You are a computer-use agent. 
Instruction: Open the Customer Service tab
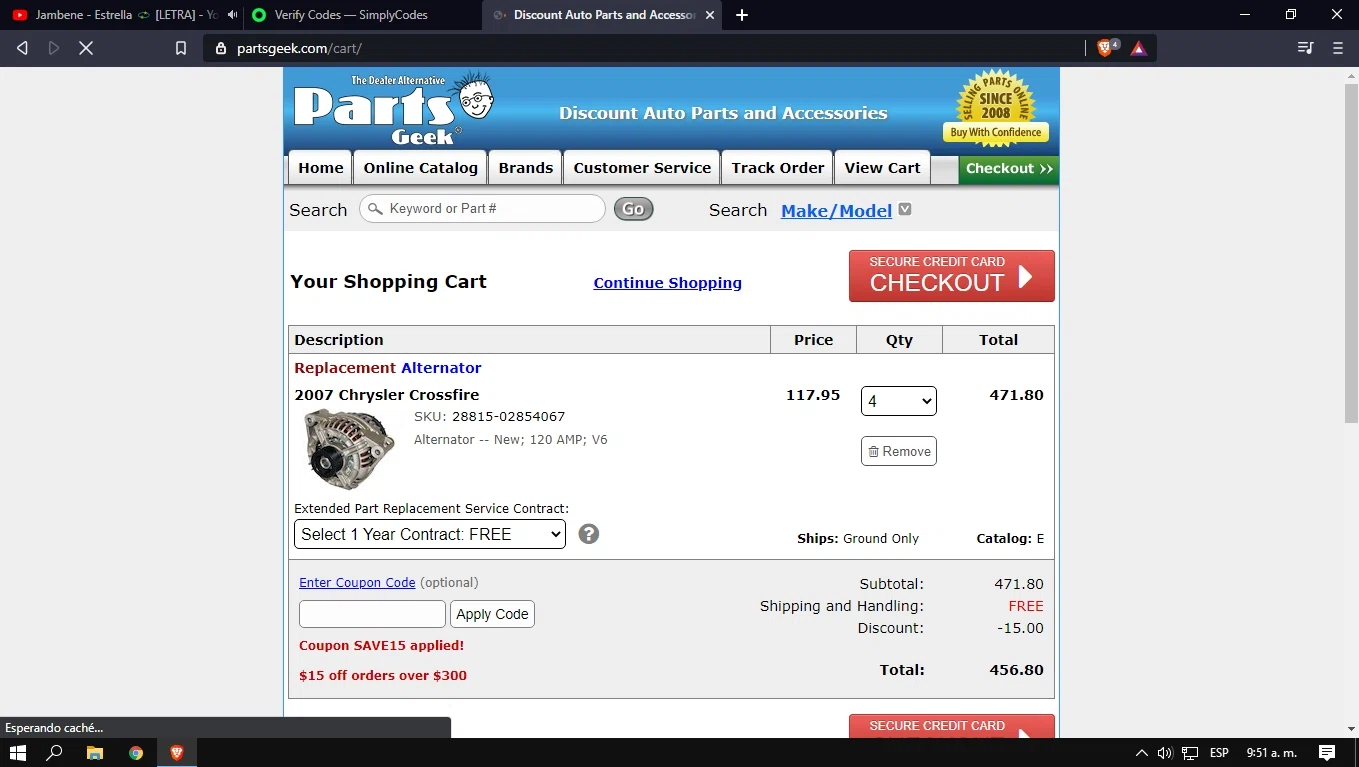pyautogui.click(x=642, y=168)
